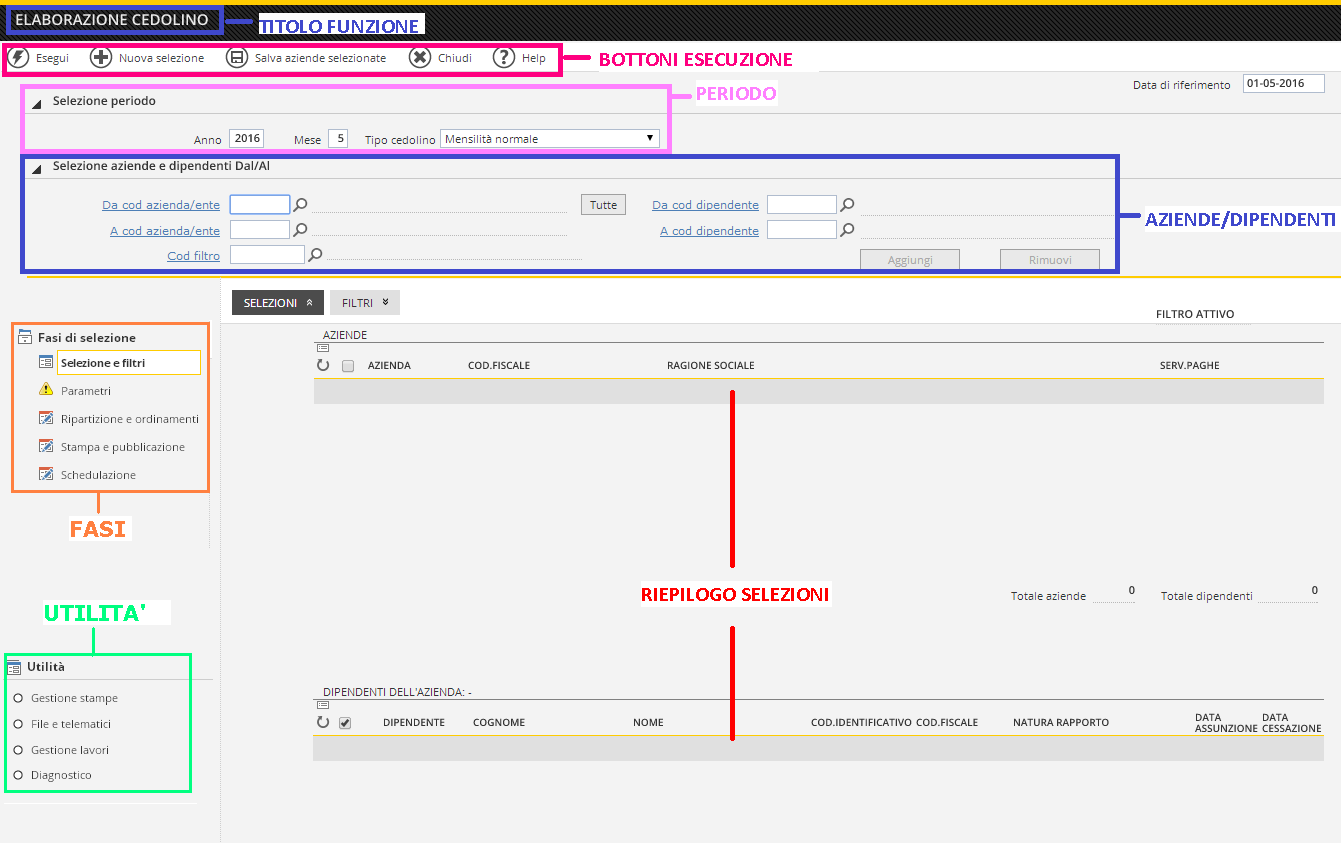Image resolution: width=1341 pixels, height=843 pixels.
Task: Click the Nuova selezione plus icon
Action: (101, 58)
